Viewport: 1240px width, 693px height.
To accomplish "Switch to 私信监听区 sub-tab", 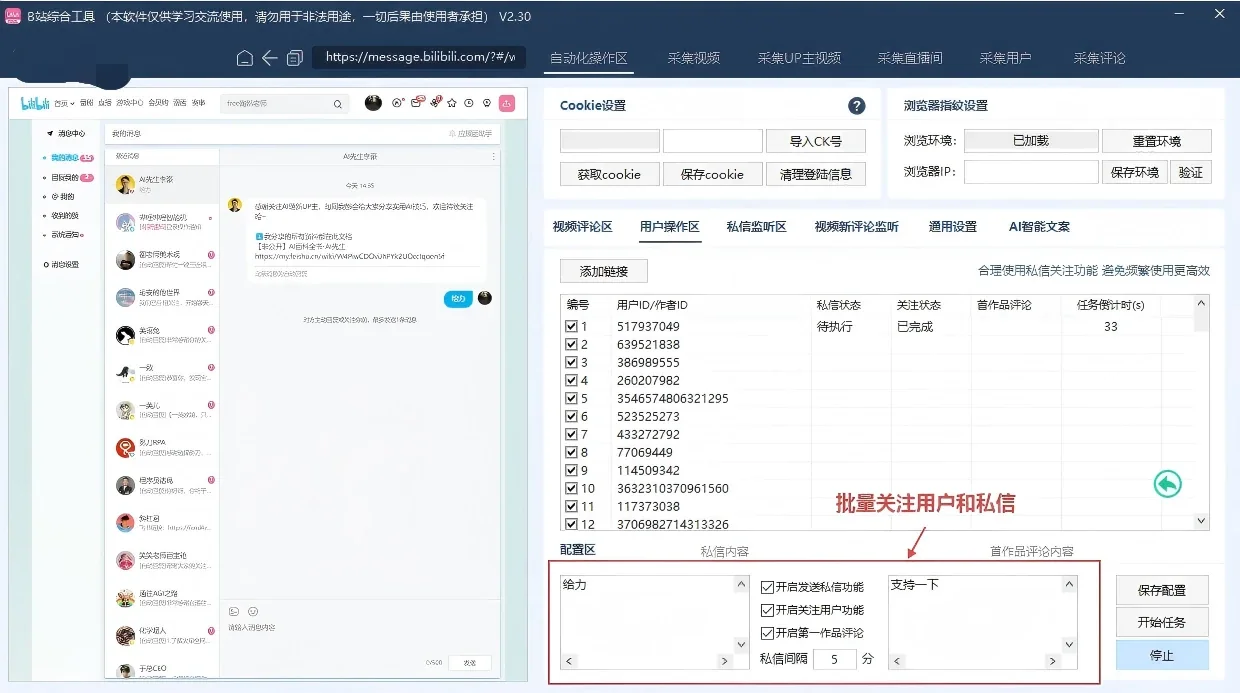I will 756,227.
